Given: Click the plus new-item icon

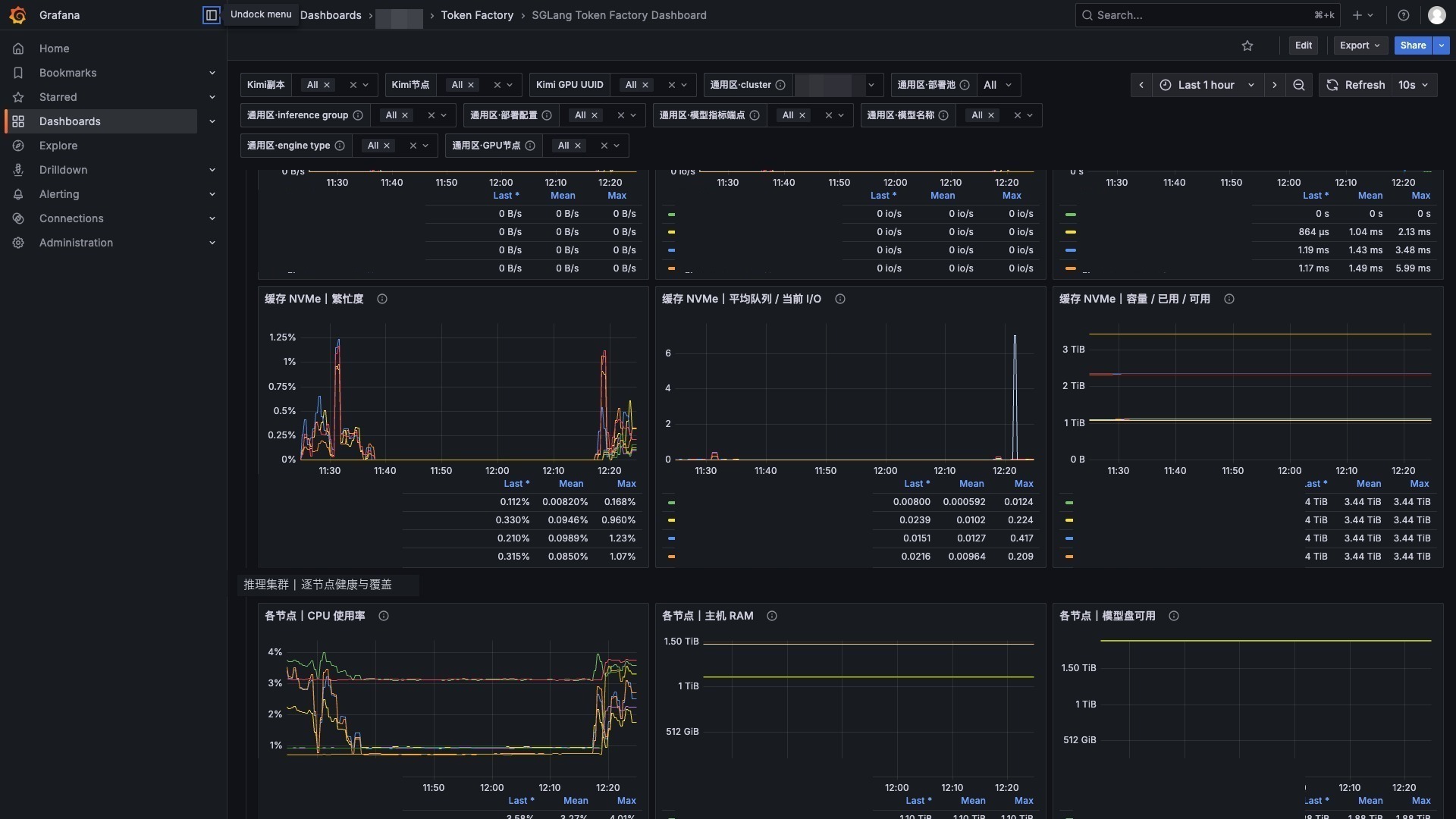Looking at the screenshot, I should pyautogui.click(x=1363, y=15).
